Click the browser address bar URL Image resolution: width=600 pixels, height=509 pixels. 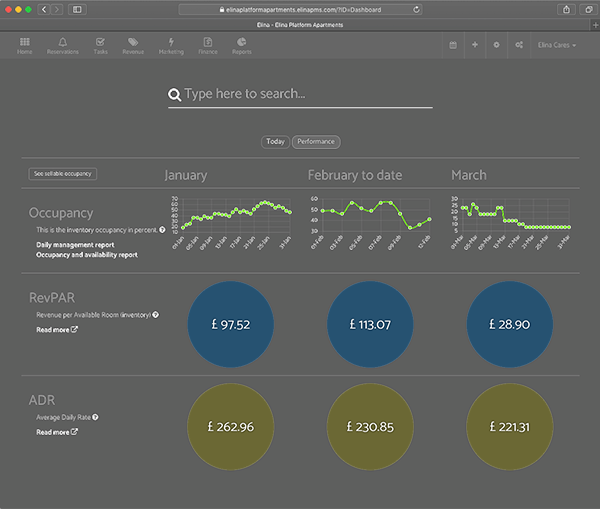300,10
